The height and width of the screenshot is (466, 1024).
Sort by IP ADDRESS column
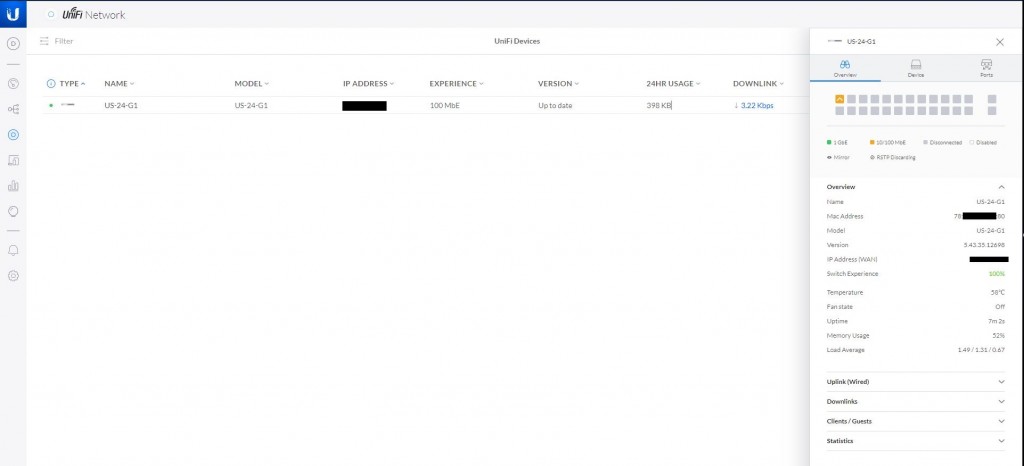368,84
